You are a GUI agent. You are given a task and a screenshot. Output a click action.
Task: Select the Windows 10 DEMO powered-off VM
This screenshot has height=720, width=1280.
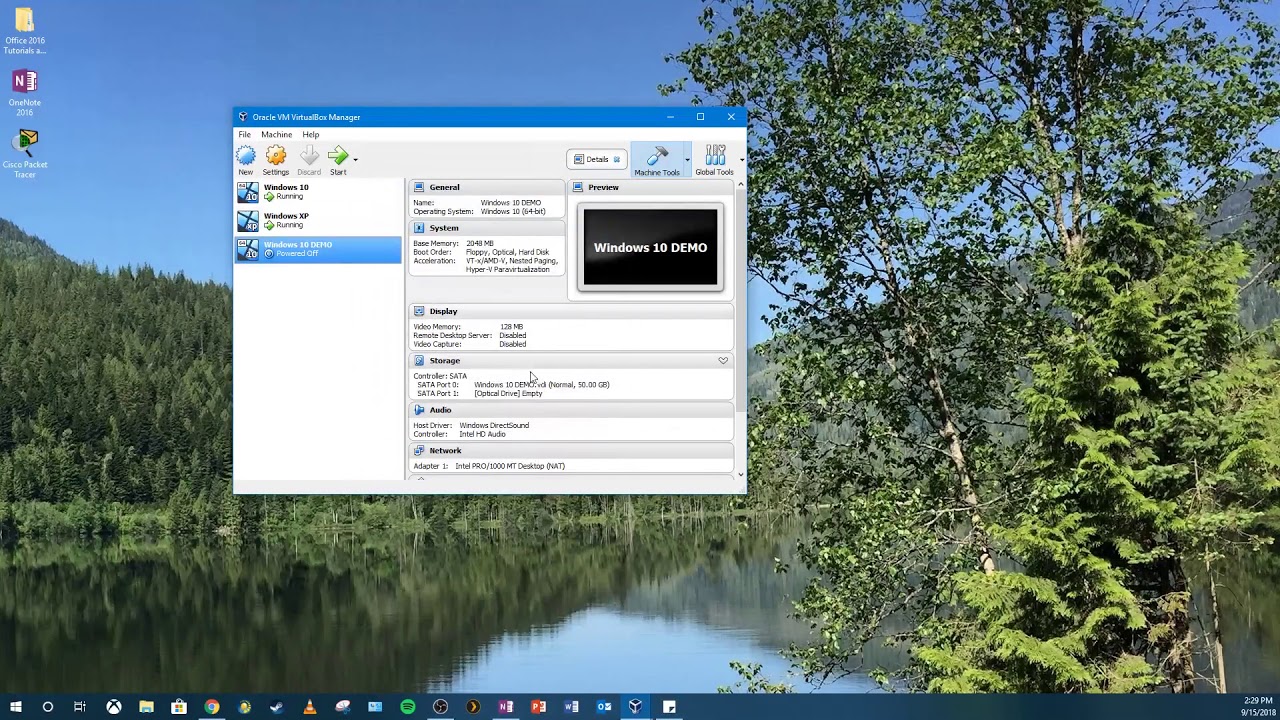coord(319,249)
